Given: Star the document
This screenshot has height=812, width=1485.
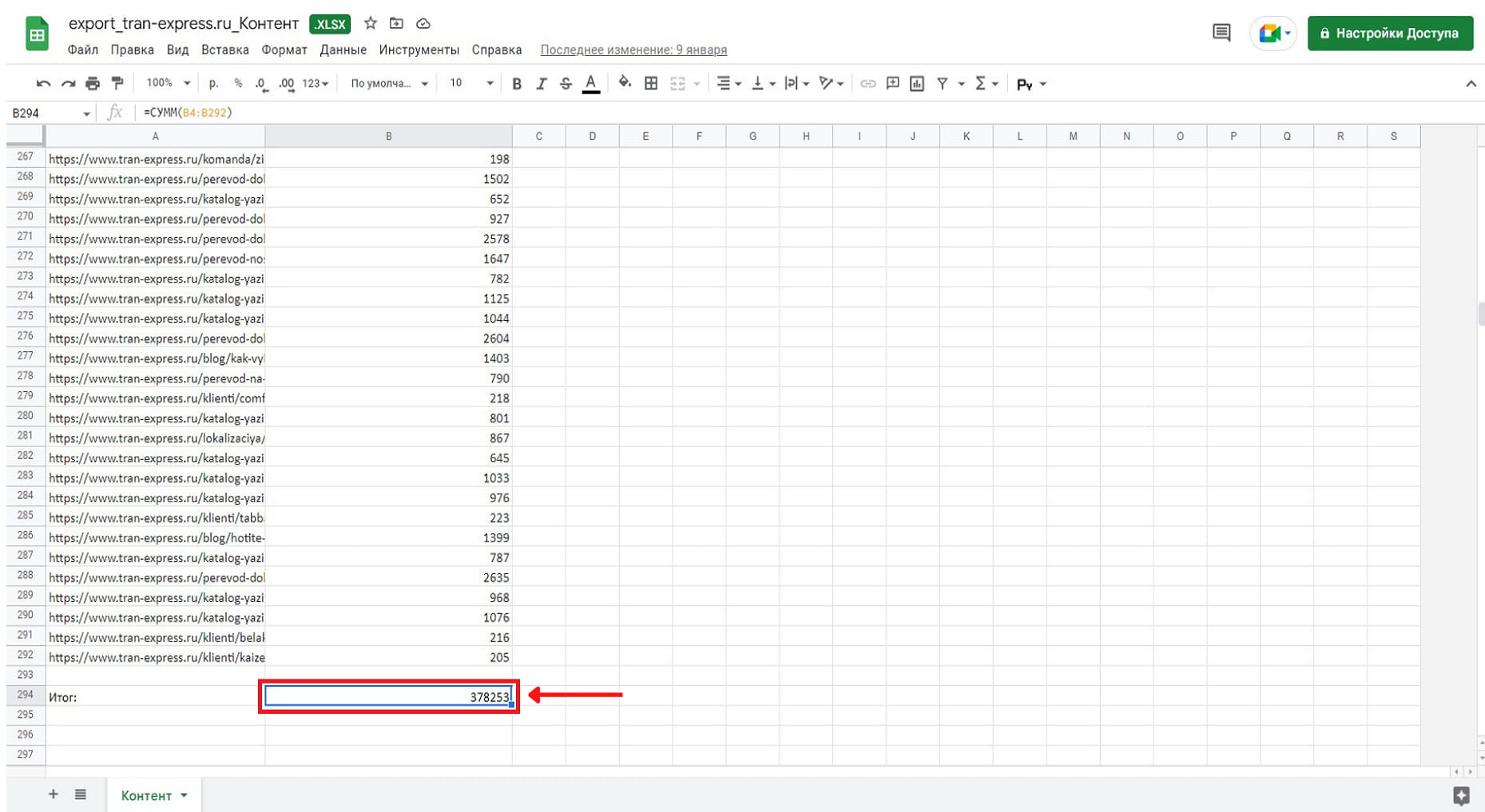Looking at the screenshot, I should point(370,23).
